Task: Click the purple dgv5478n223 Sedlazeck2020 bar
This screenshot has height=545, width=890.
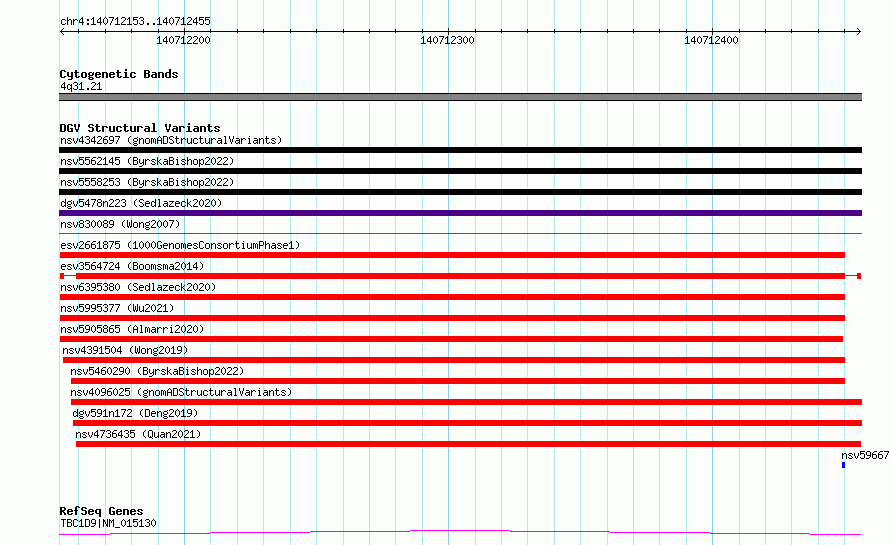Action: point(460,213)
